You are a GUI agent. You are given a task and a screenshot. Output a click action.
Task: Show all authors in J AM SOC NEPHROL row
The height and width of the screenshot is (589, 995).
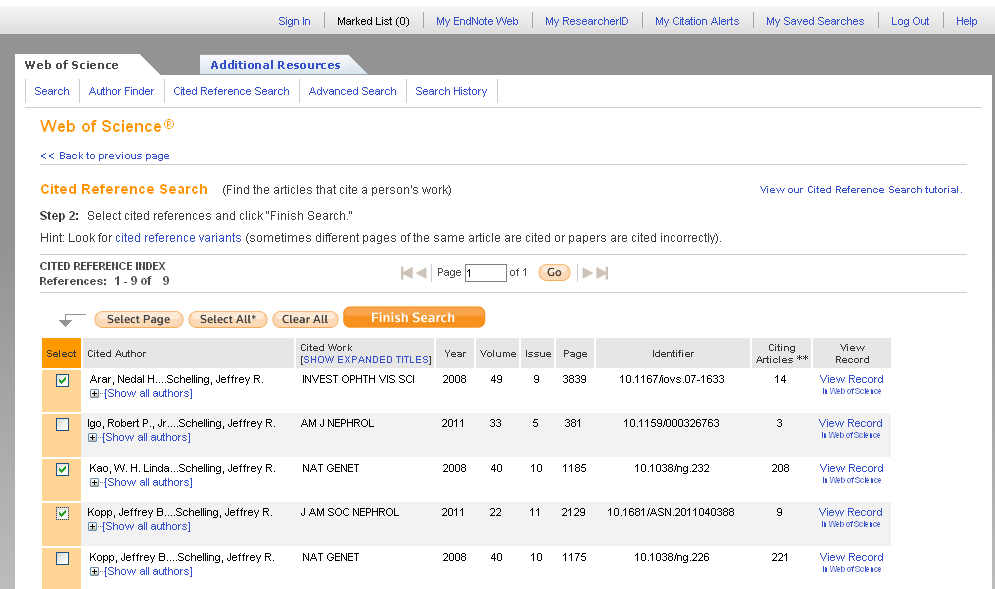coord(146,526)
